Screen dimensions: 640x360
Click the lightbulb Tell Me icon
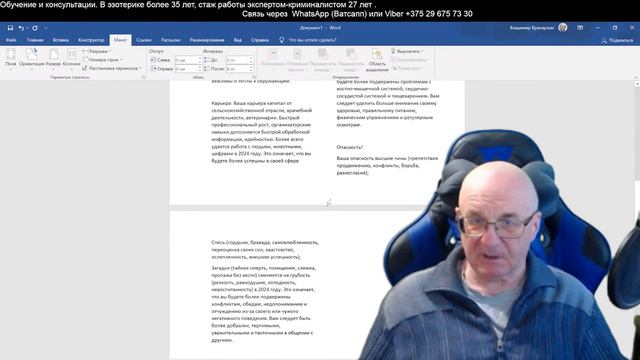click(281, 40)
